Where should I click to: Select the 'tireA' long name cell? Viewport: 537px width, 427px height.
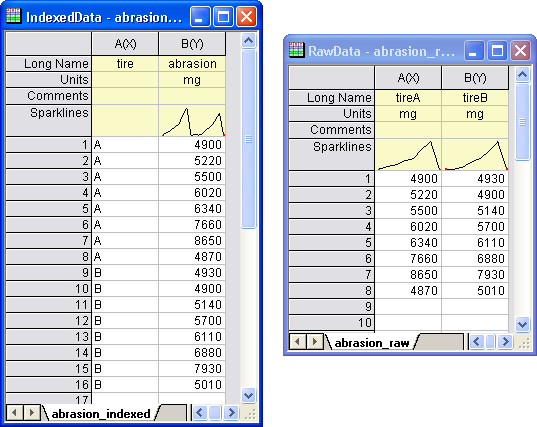408,98
